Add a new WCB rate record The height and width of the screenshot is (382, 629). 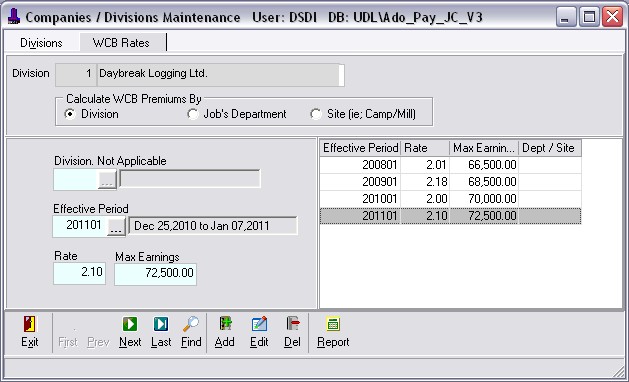[225, 324]
